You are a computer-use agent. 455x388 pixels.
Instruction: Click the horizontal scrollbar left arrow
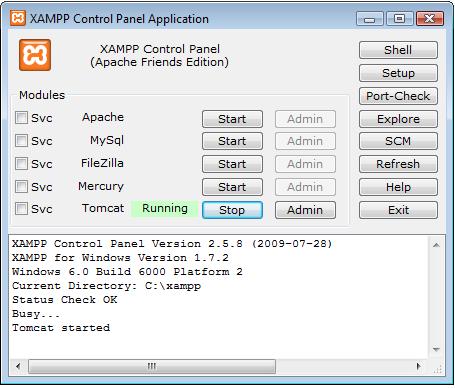point(18,366)
